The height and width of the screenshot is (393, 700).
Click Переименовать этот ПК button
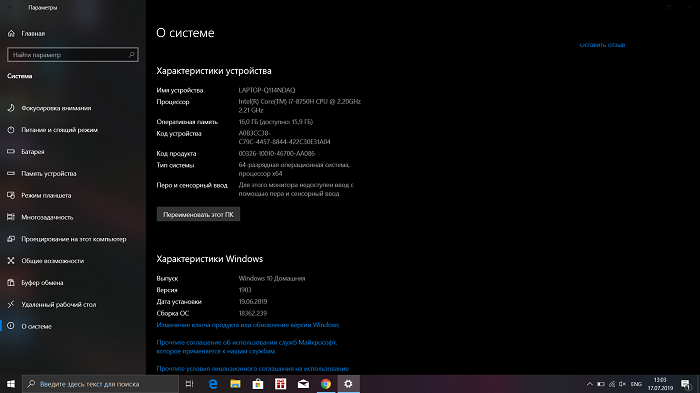(x=198, y=214)
